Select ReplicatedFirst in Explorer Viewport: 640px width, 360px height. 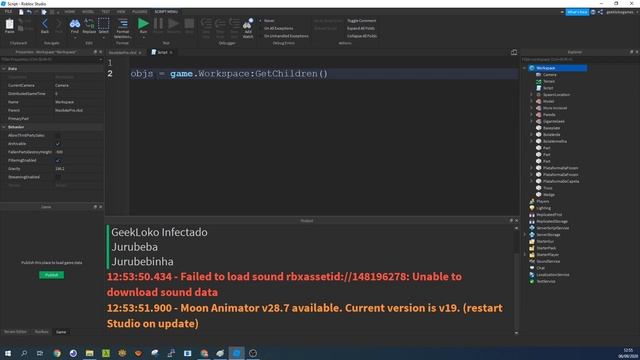click(549, 215)
